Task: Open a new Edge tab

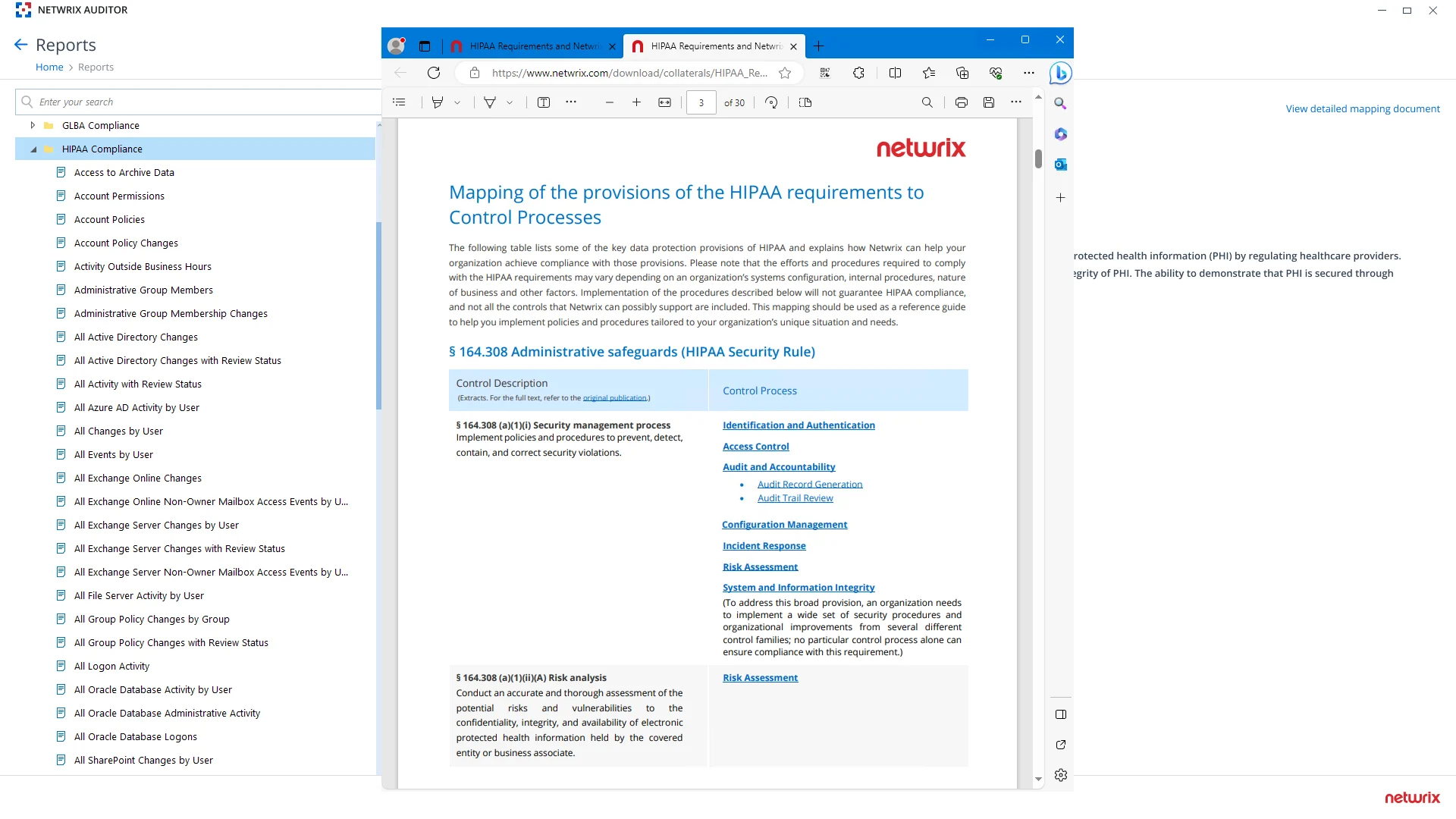Action: click(818, 46)
